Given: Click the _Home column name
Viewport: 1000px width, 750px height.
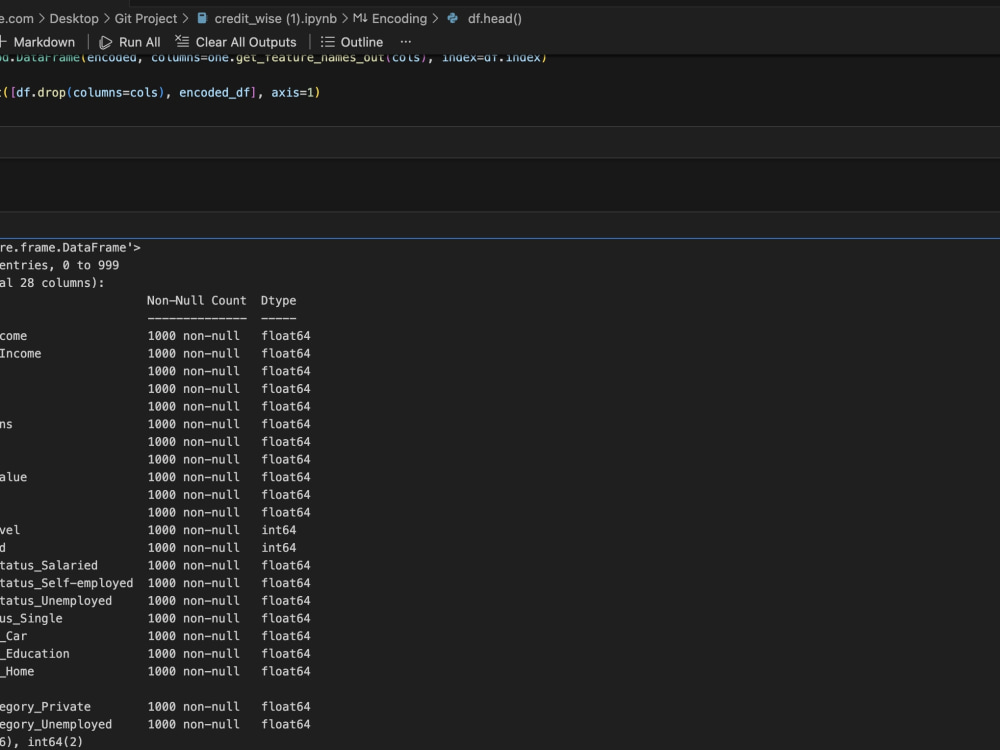Looking at the screenshot, I should [17, 672].
